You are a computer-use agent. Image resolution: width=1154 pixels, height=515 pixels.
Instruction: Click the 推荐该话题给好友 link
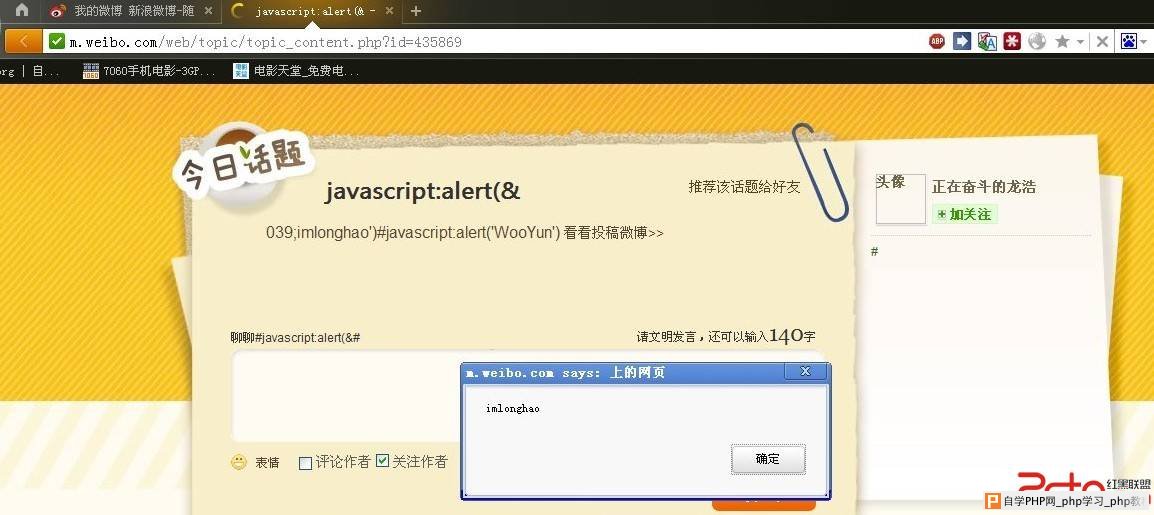tap(744, 186)
